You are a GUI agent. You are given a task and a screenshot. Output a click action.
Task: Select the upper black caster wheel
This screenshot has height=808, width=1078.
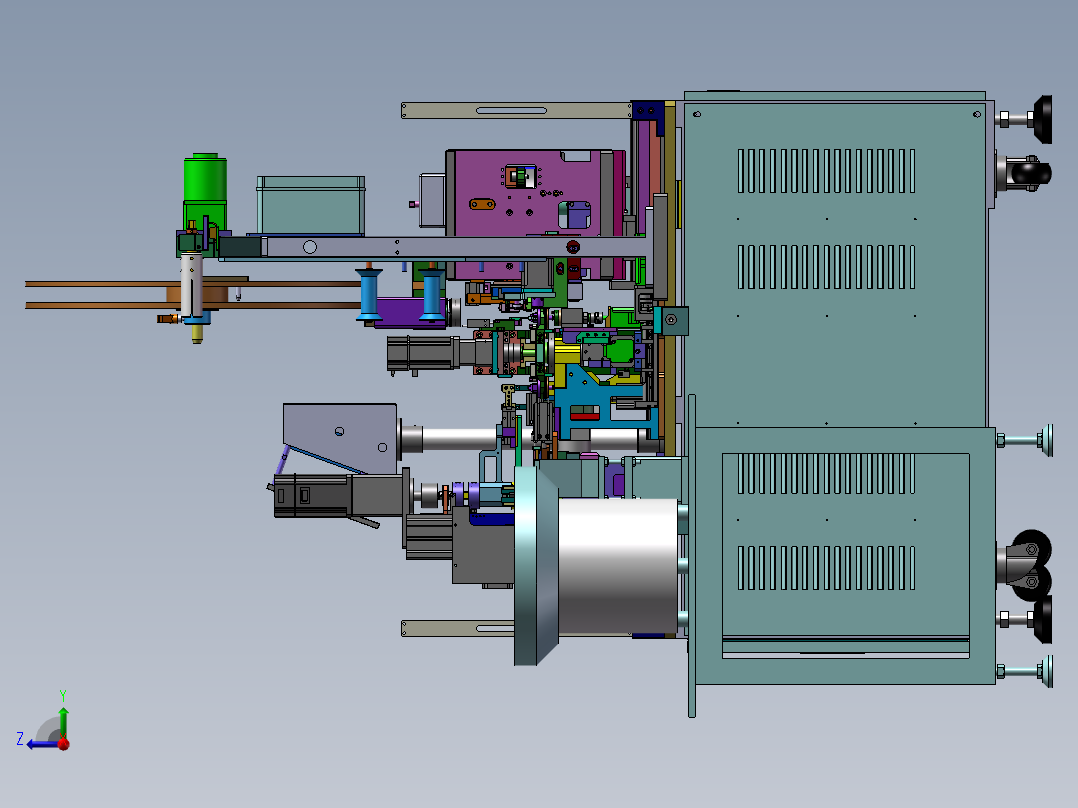click(1031, 173)
